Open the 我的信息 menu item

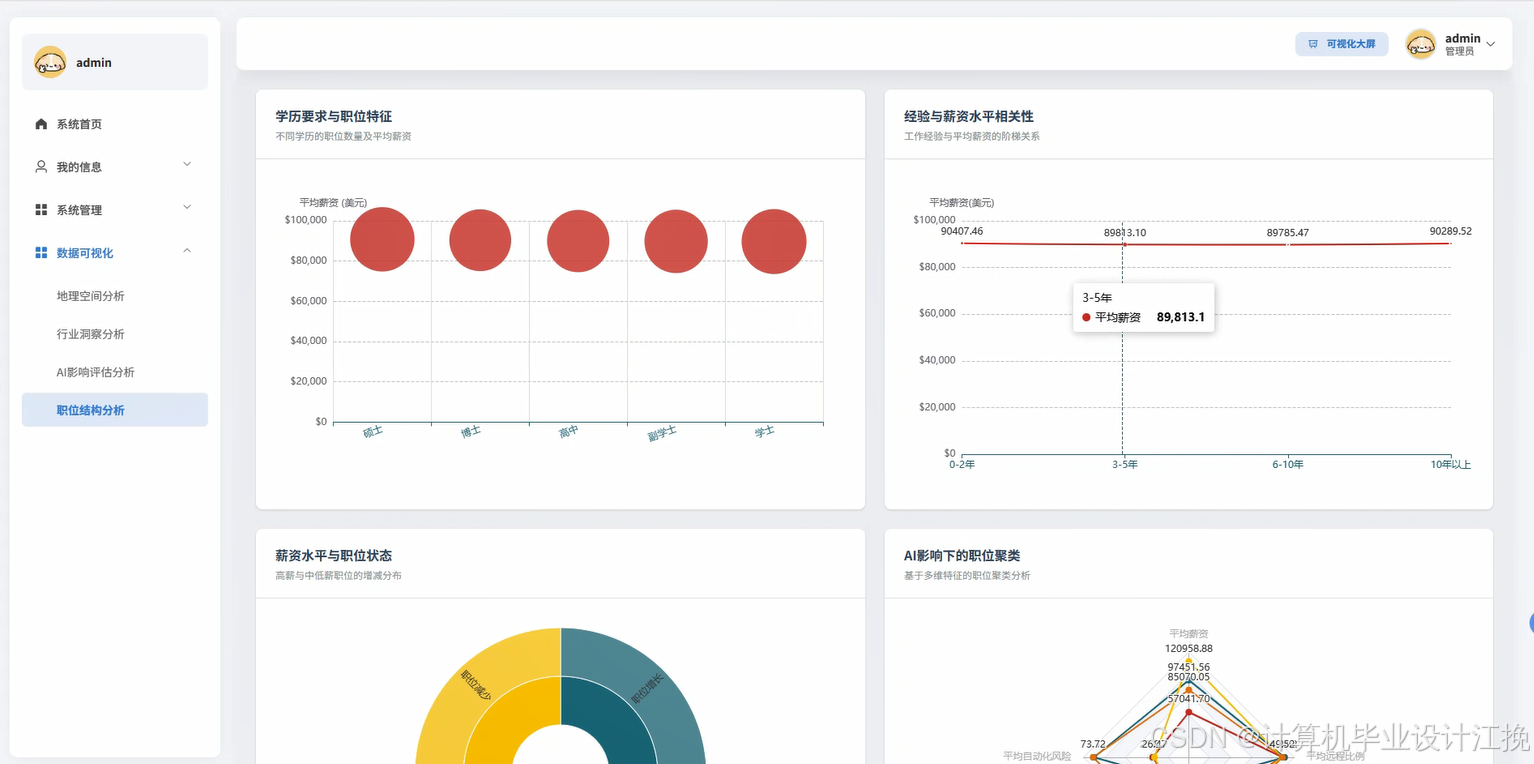[x=115, y=167]
